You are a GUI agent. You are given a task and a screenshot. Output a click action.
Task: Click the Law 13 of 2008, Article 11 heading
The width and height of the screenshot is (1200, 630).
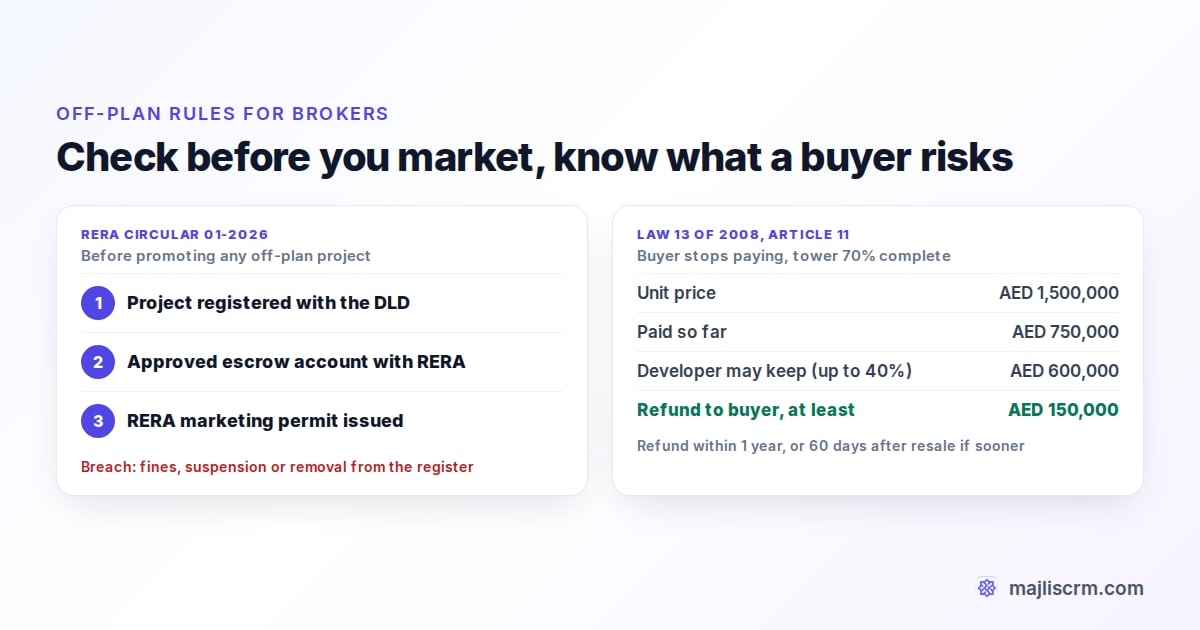[x=743, y=235]
